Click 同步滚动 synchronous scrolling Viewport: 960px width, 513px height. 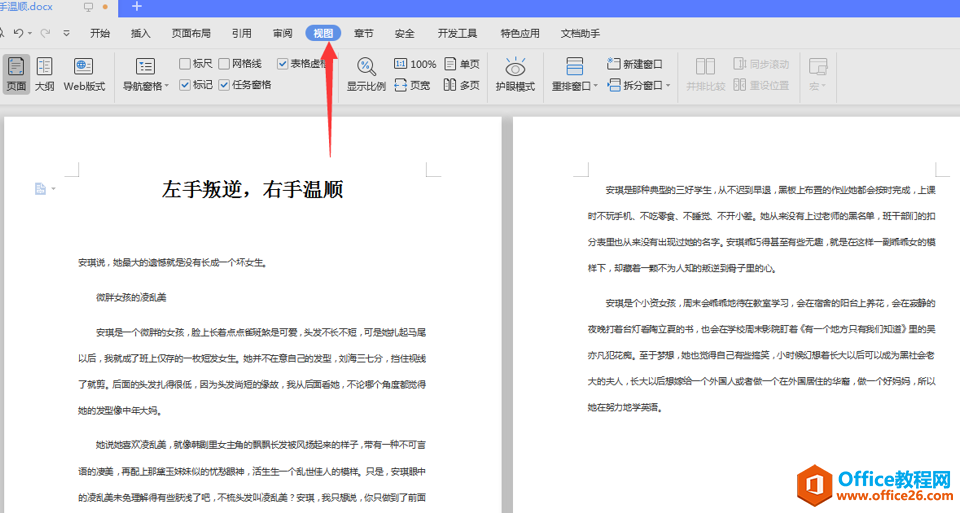(x=761, y=64)
